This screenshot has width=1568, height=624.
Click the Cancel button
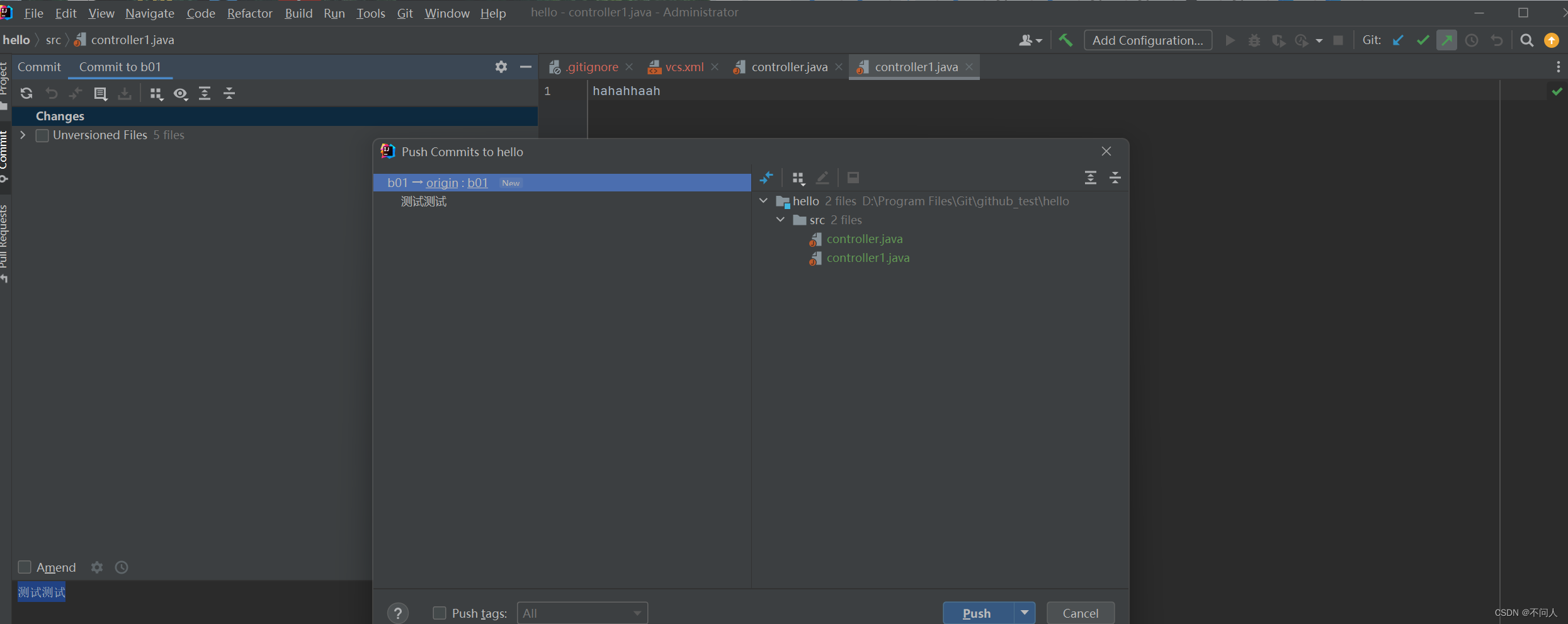coord(1081,613)
